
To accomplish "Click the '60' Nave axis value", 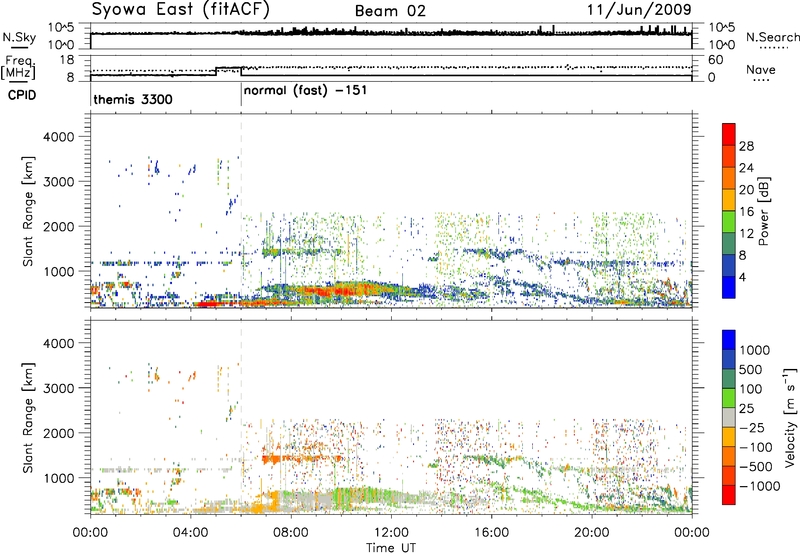I will click(x=716, y=60).
